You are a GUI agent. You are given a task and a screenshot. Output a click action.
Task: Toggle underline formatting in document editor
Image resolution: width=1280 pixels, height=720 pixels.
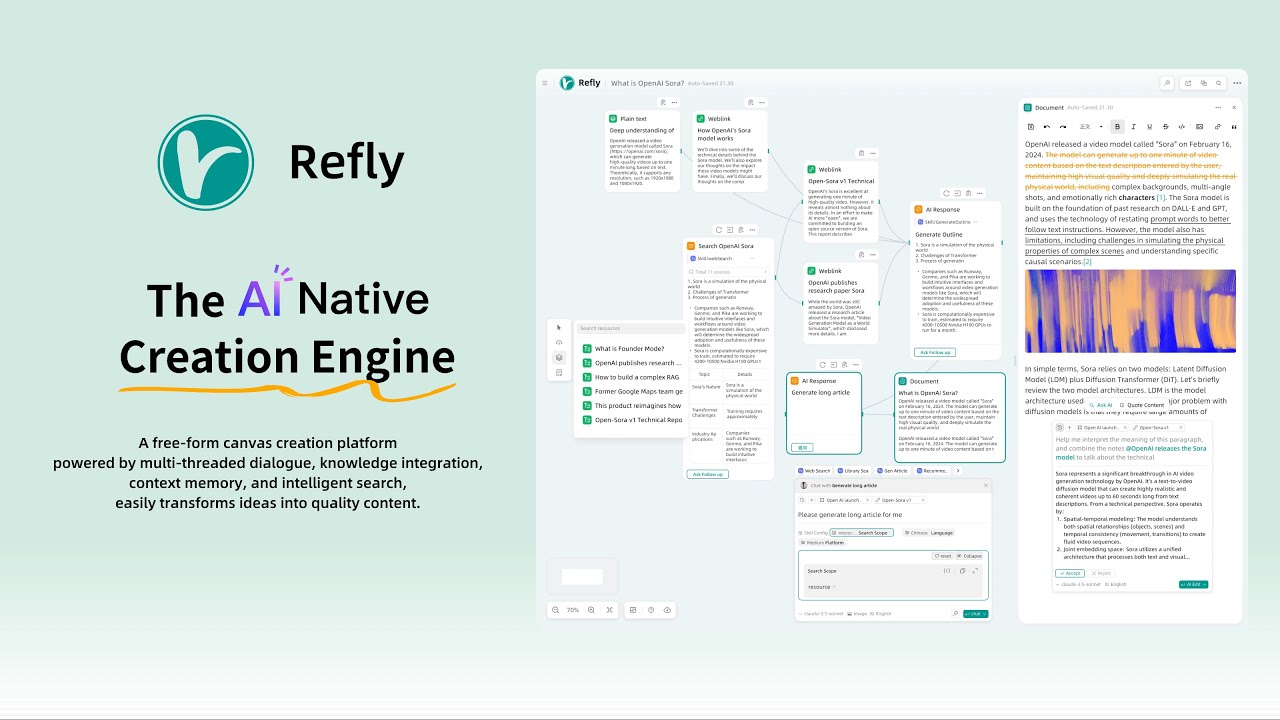(x=1149, y=127)
